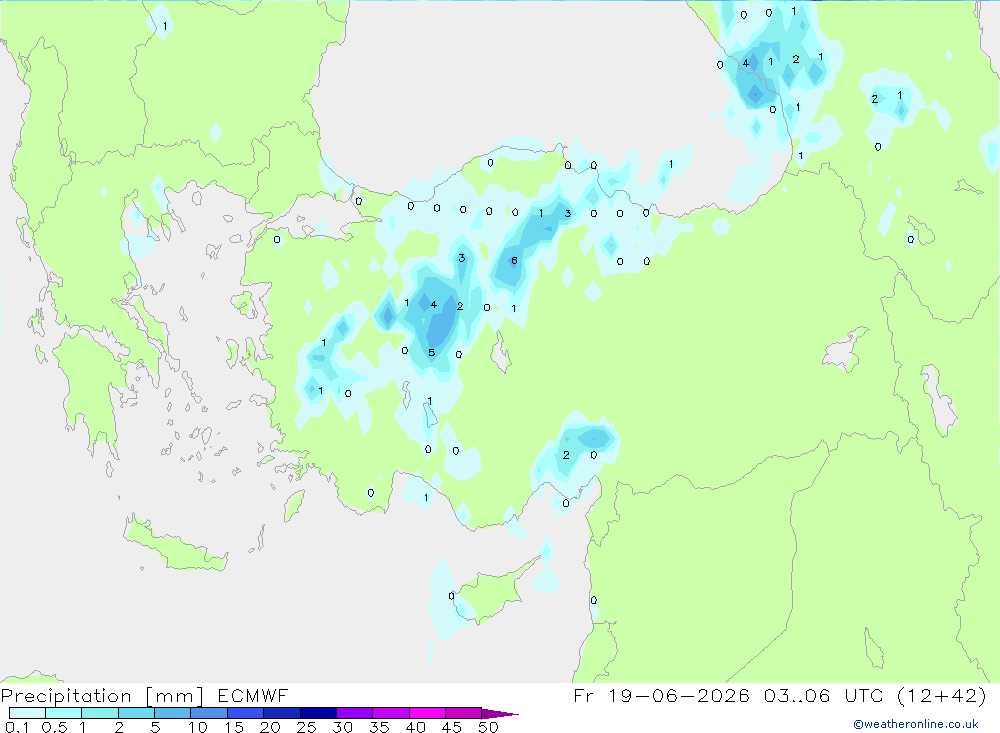Image resolution: width=1000 pixels, height=733 pixels.
Task: Click the 40–45 mm magenta legend swatch
Action: click(427, 713)
